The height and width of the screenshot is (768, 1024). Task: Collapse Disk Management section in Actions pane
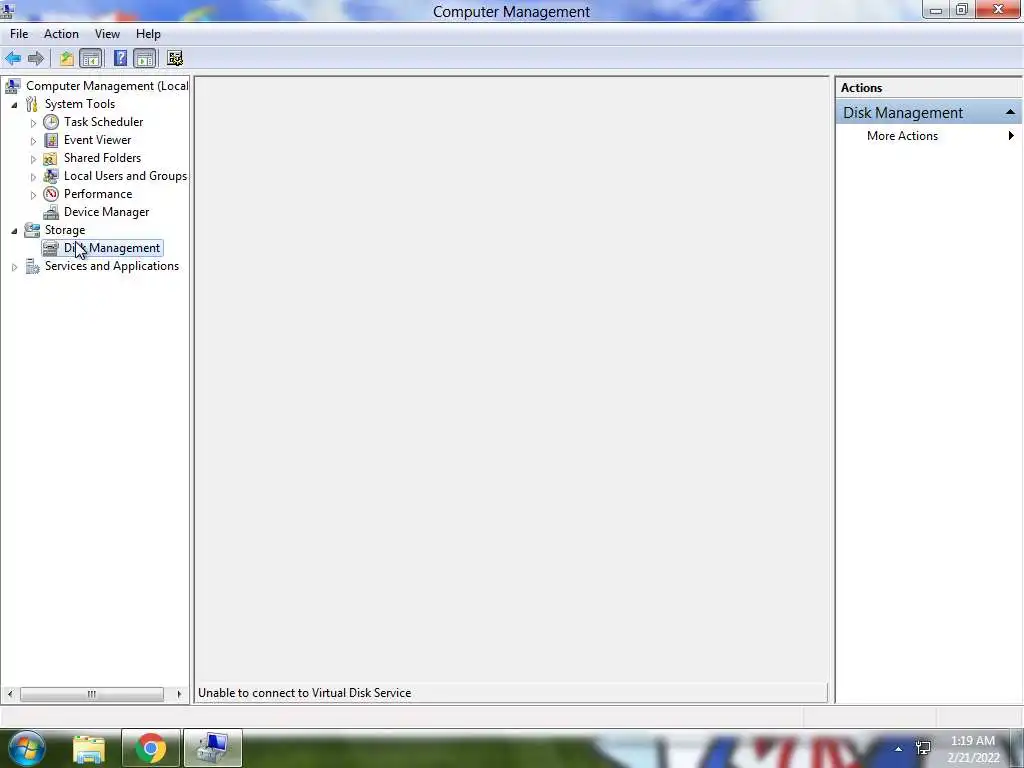click(1010, 112)
